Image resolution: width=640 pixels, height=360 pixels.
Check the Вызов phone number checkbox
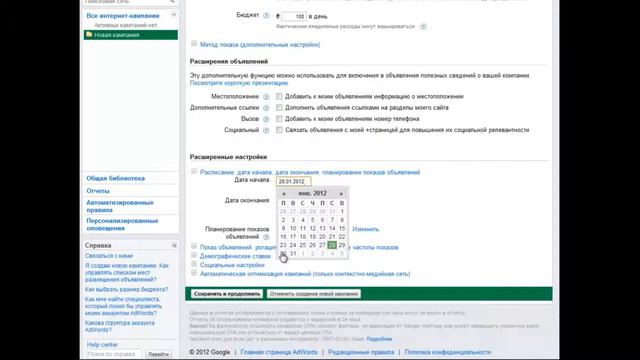[279, 119]
